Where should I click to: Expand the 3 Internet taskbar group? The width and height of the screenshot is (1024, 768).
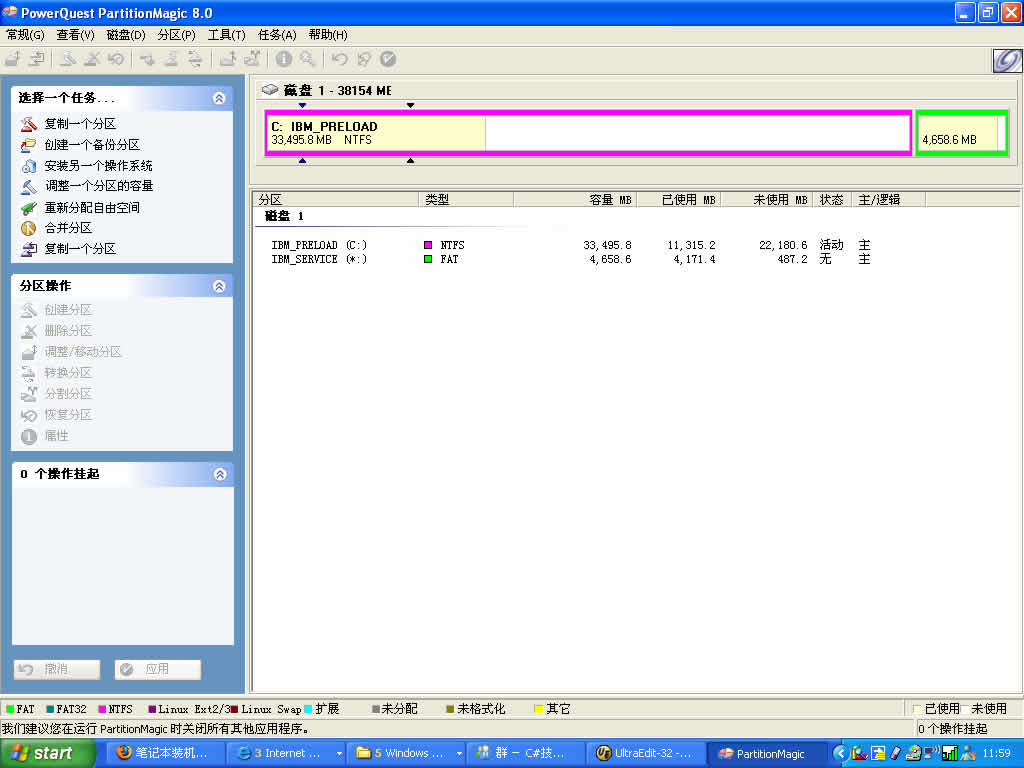(x=287, y=754)
